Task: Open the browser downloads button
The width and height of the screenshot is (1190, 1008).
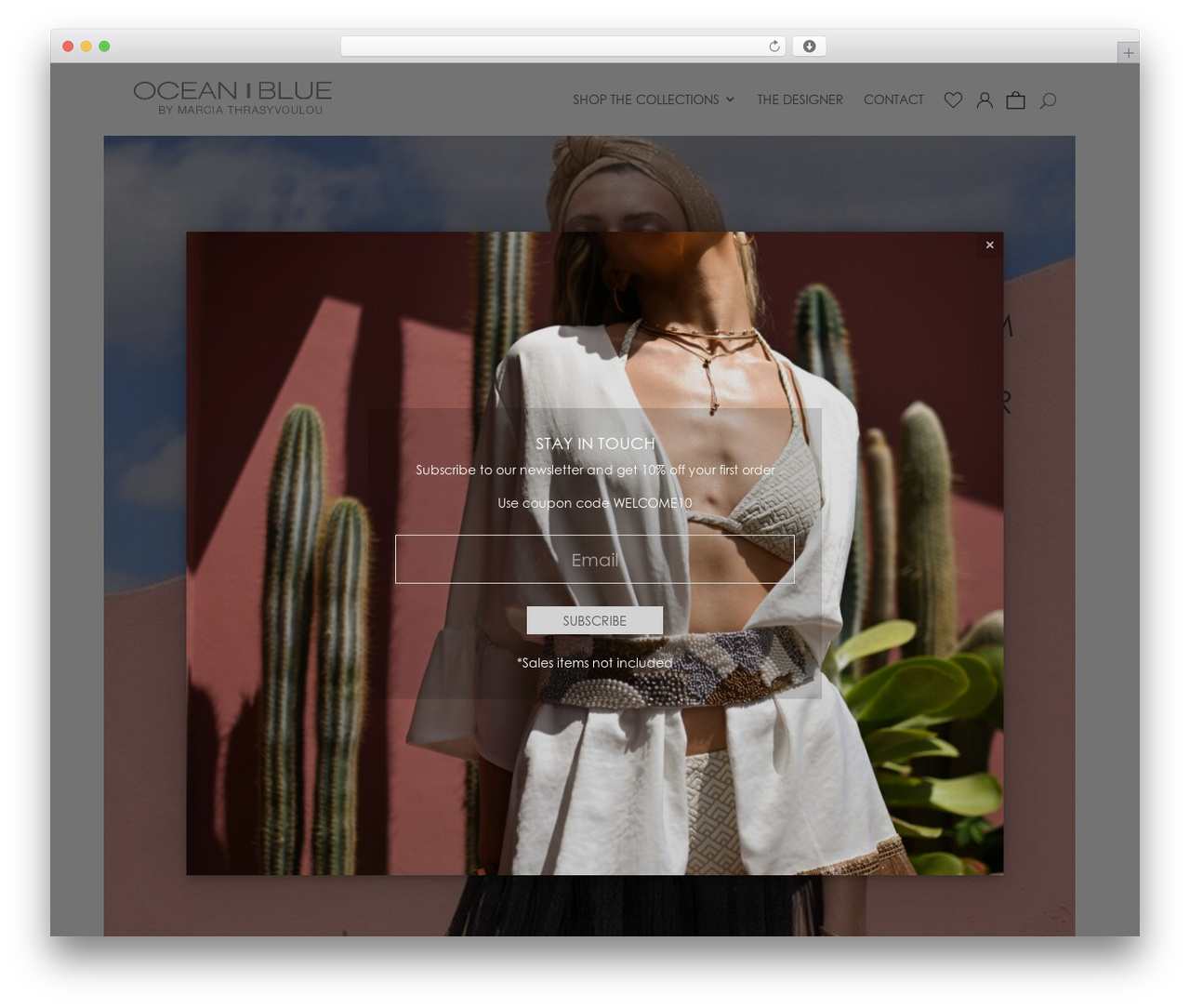Action: tap(809, 46)
